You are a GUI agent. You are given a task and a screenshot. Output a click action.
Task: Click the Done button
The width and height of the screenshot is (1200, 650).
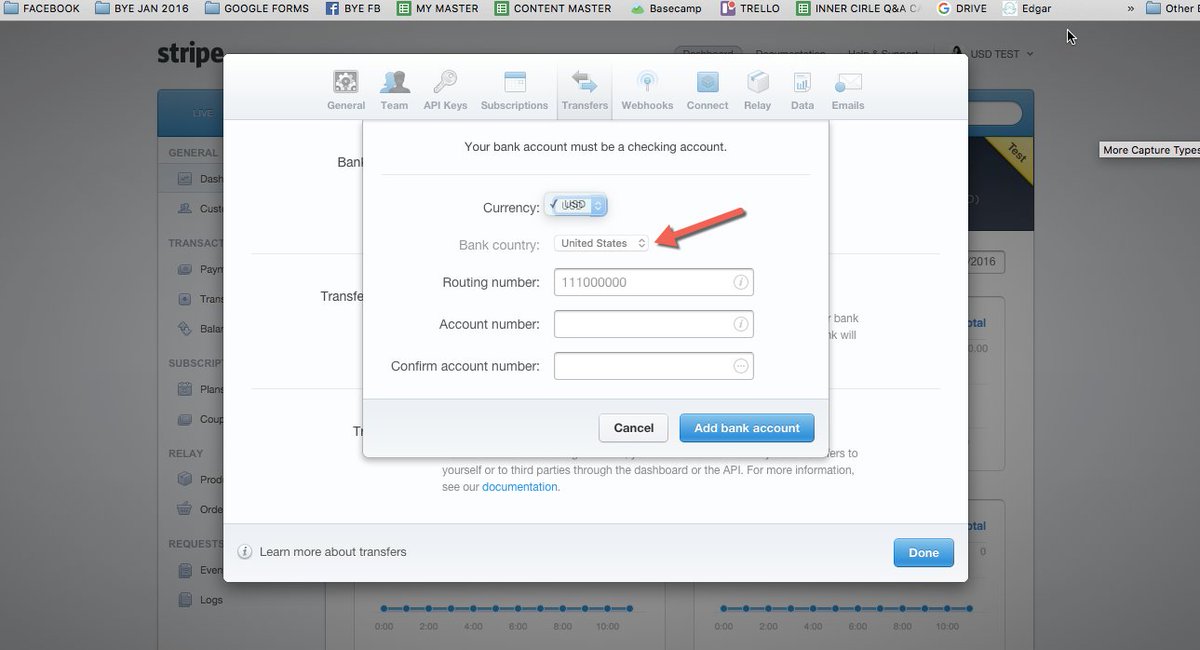click(924, 552)
